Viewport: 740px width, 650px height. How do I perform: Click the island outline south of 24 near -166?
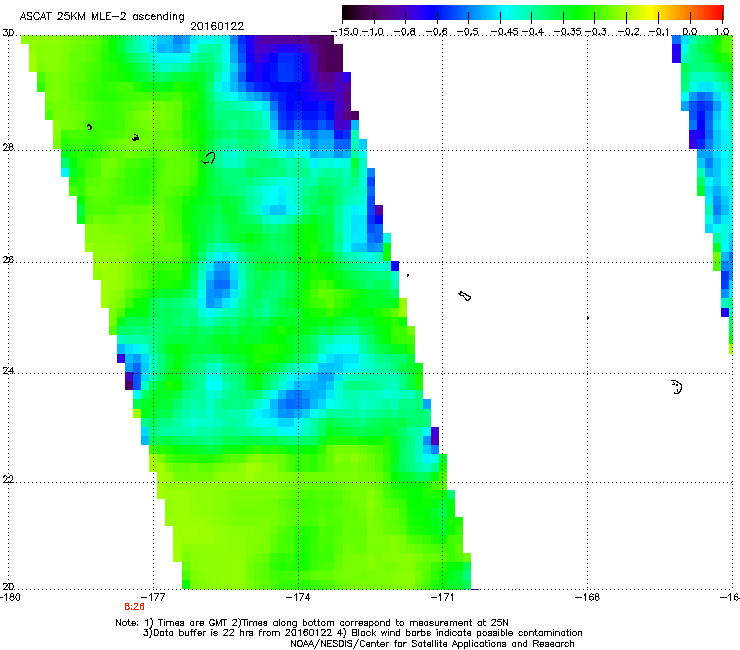tap(677, 387)
